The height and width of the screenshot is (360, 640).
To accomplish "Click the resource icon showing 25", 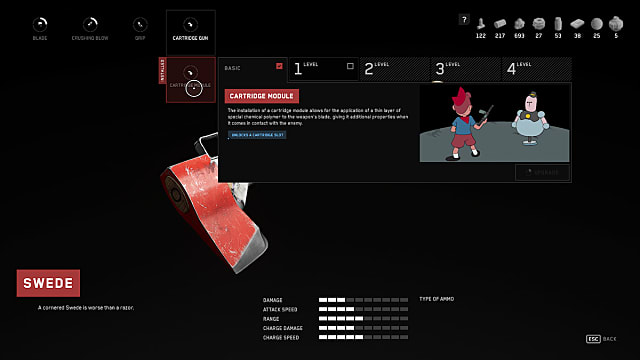I will tap(597, 24).
